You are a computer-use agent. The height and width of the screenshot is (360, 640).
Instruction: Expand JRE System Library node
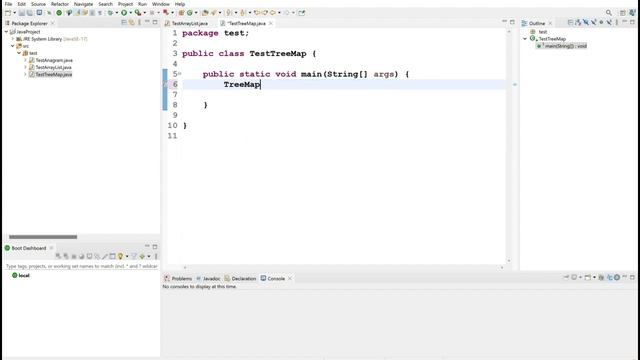coord(13,39)
